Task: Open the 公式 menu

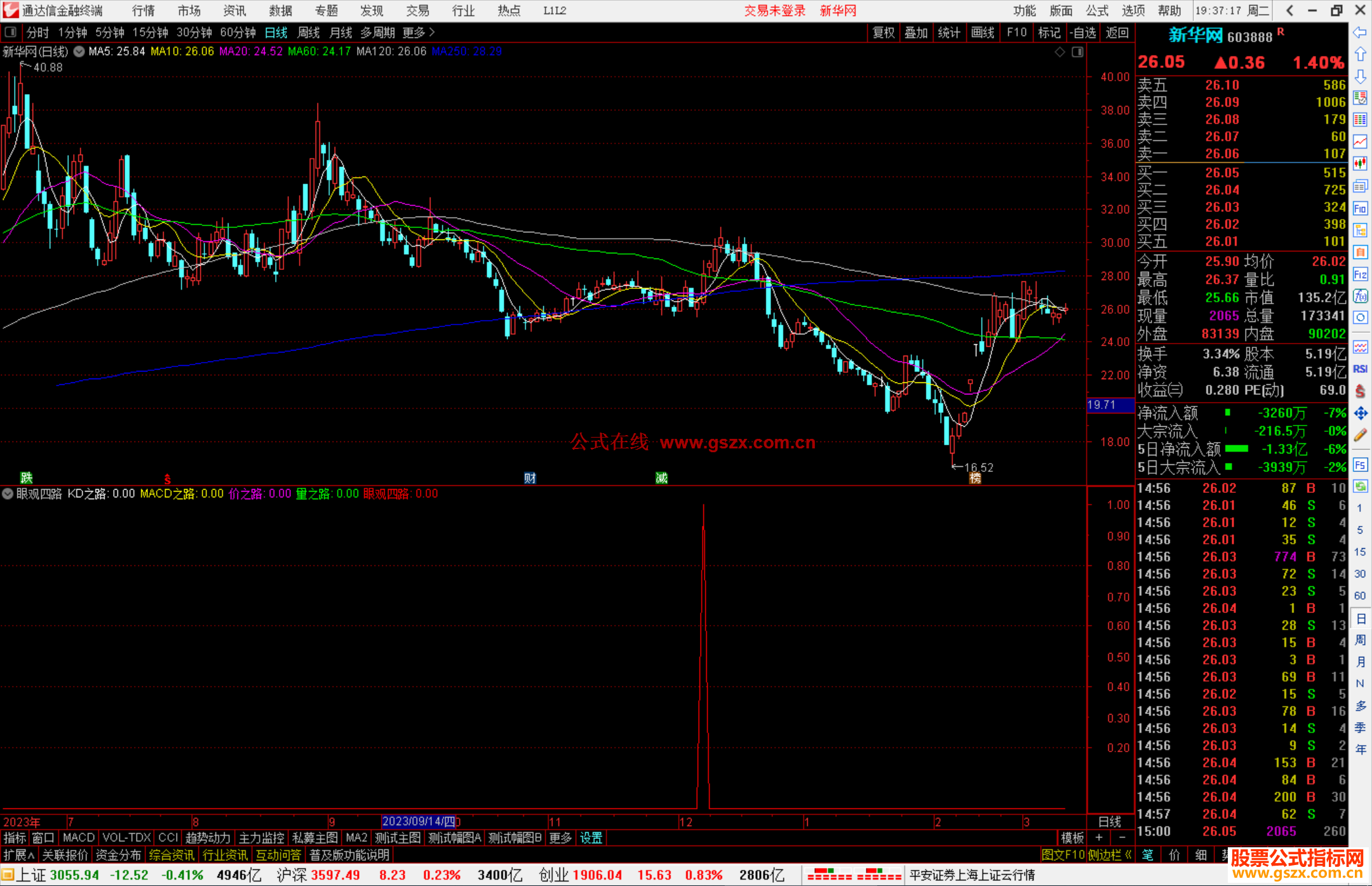Action: (1097, 11)
